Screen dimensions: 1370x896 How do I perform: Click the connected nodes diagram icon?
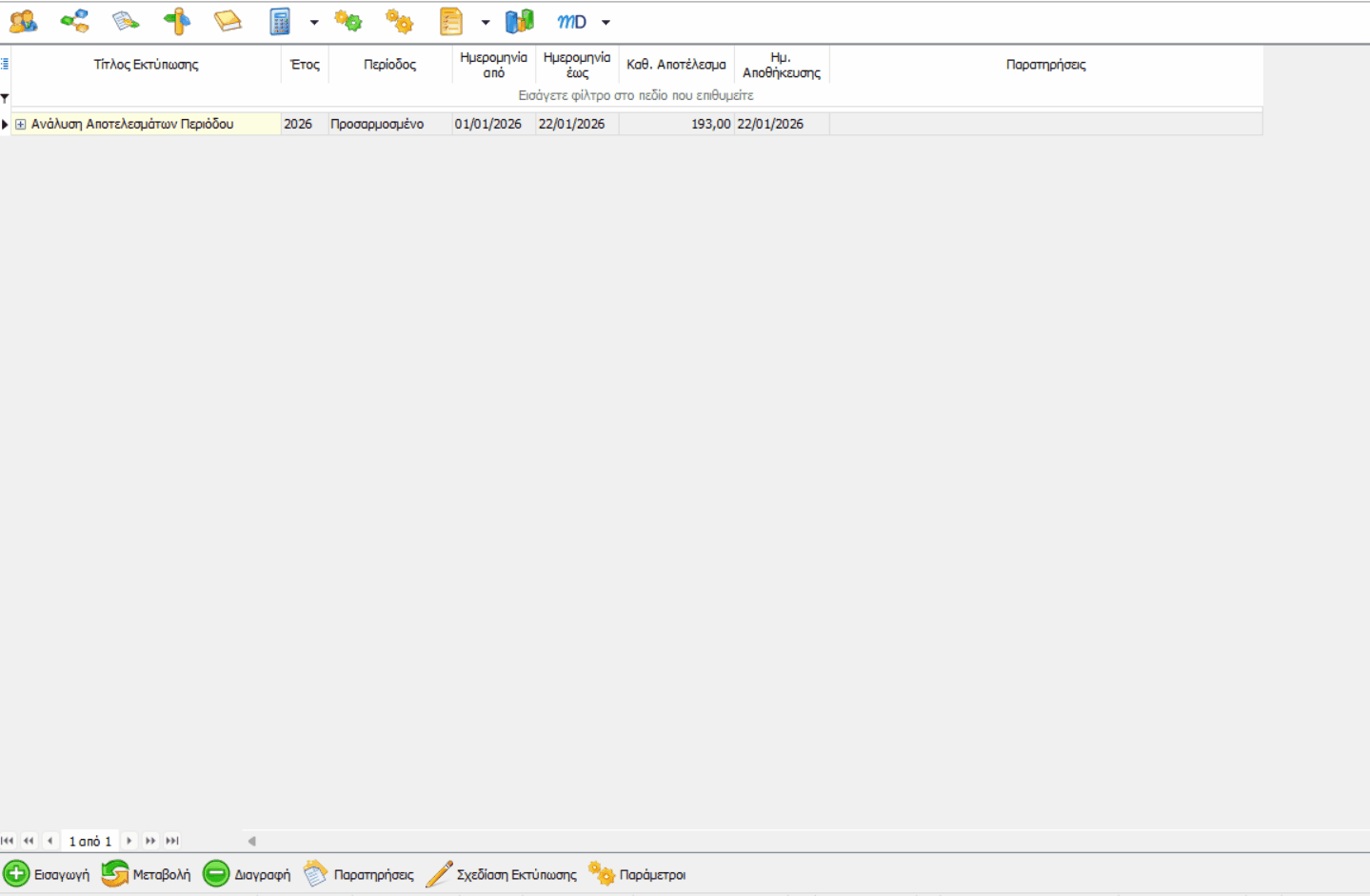tap(74, 21)
